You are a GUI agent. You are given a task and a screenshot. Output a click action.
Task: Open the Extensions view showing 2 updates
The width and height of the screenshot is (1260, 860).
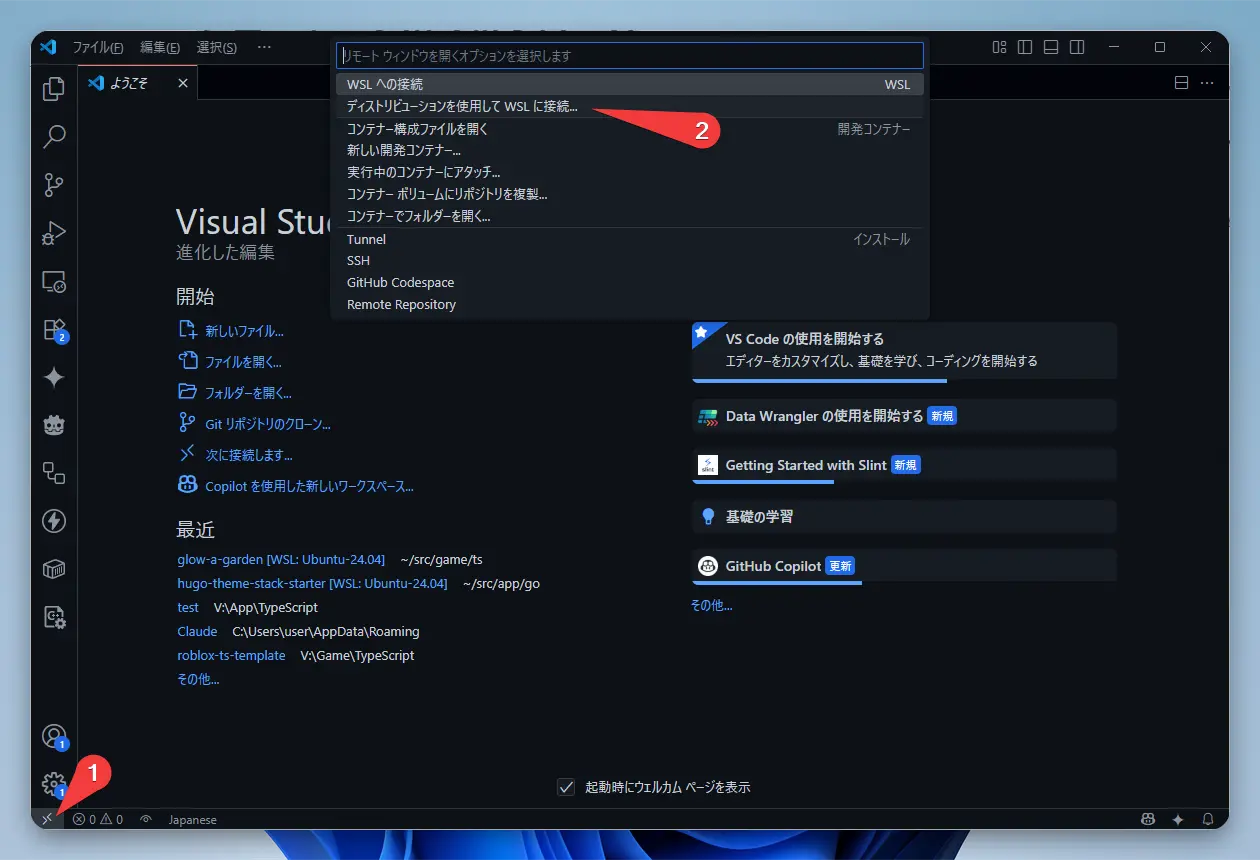coord(54,329)
